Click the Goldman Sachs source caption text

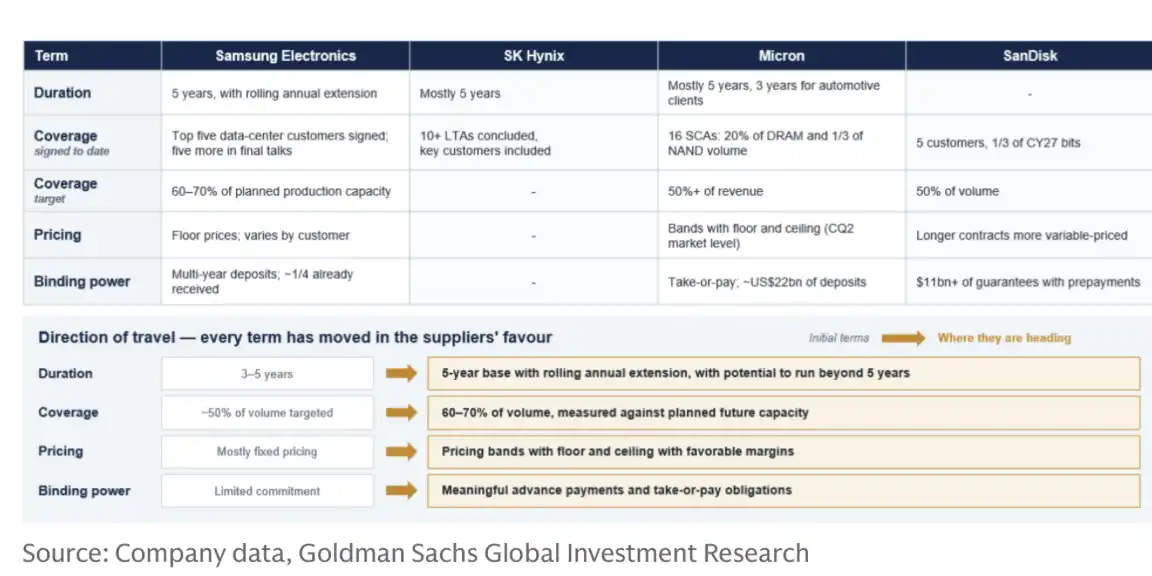click(x=416, y=552)
